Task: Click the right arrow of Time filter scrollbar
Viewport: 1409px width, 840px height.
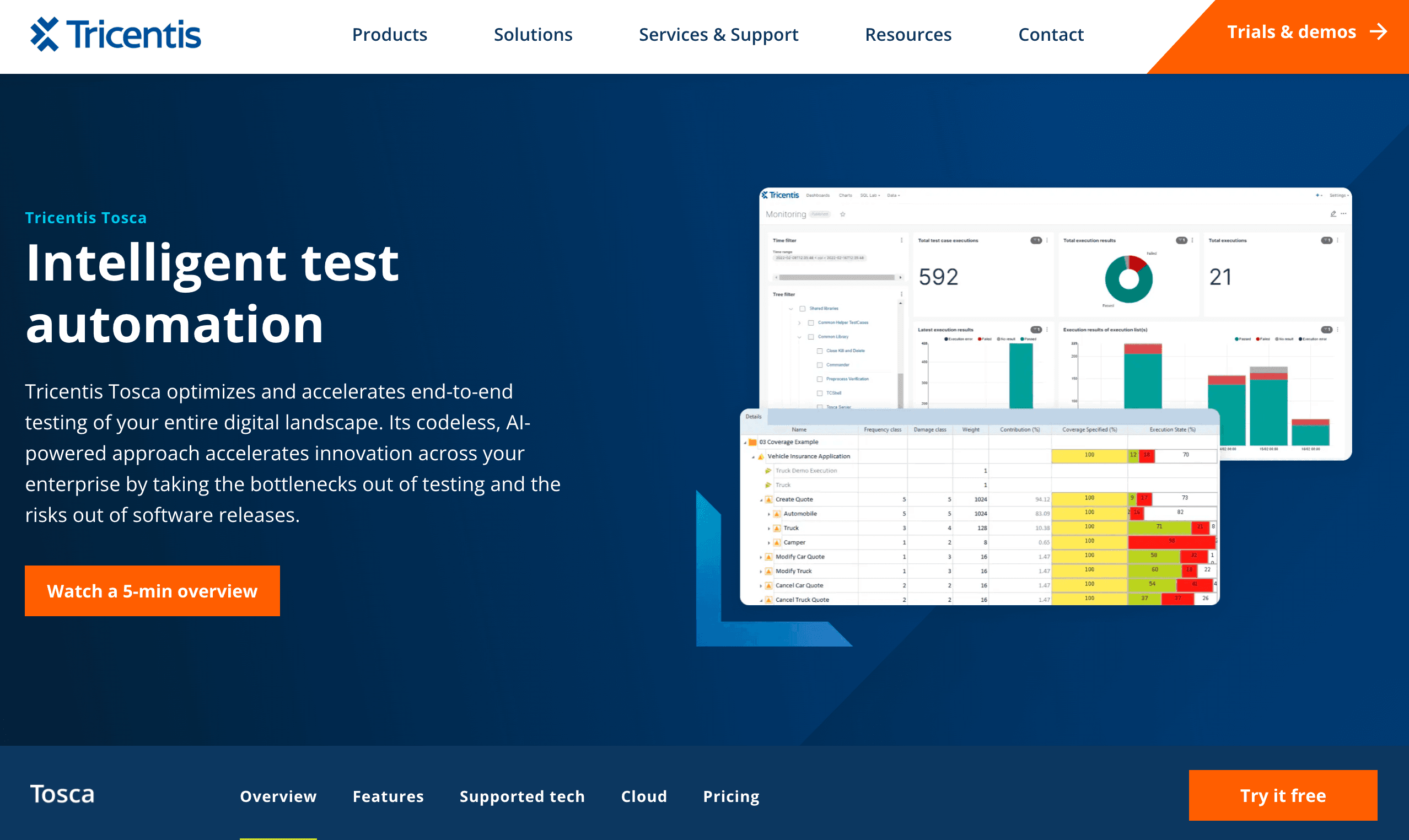Action: [x=901, y=277]
